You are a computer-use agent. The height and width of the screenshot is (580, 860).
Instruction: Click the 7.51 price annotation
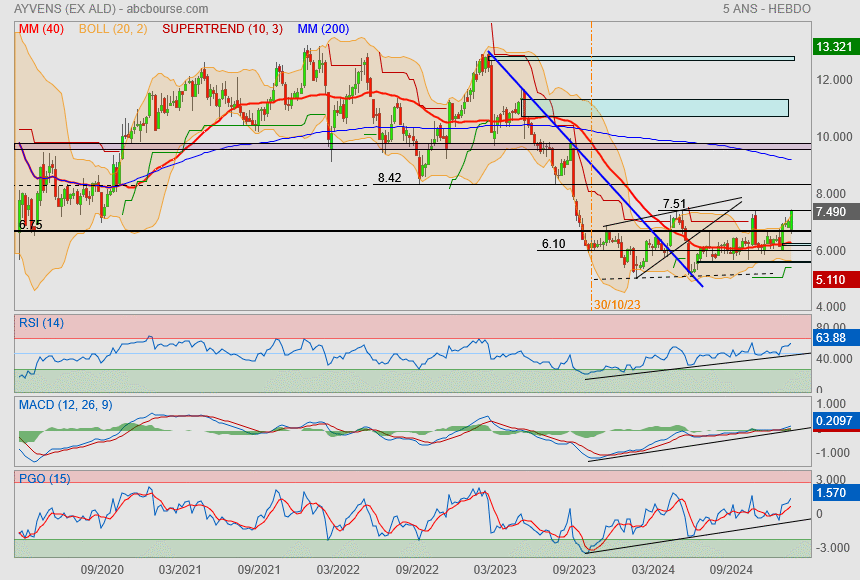coord(675,203)
